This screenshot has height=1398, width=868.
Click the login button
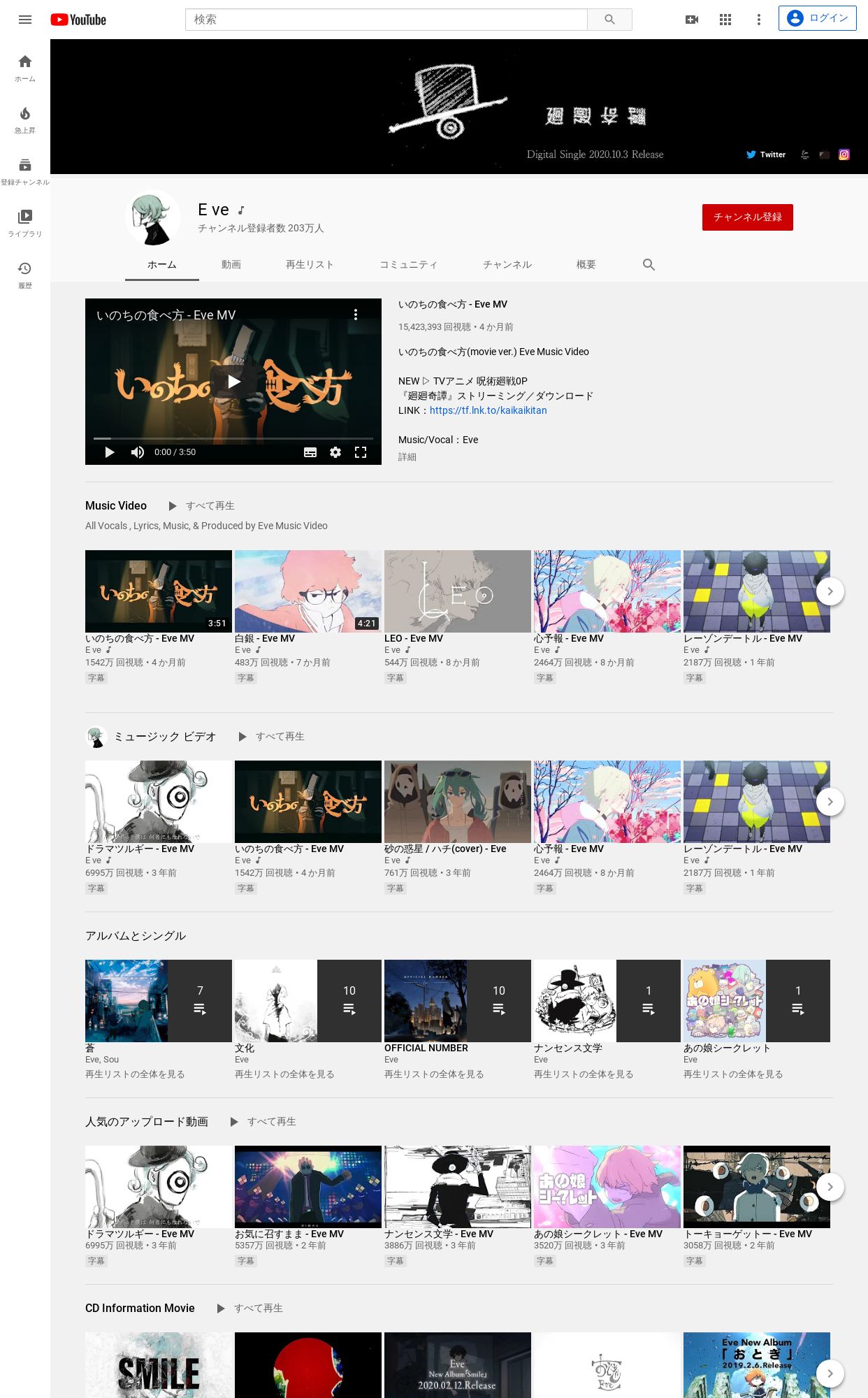[818, 18]
